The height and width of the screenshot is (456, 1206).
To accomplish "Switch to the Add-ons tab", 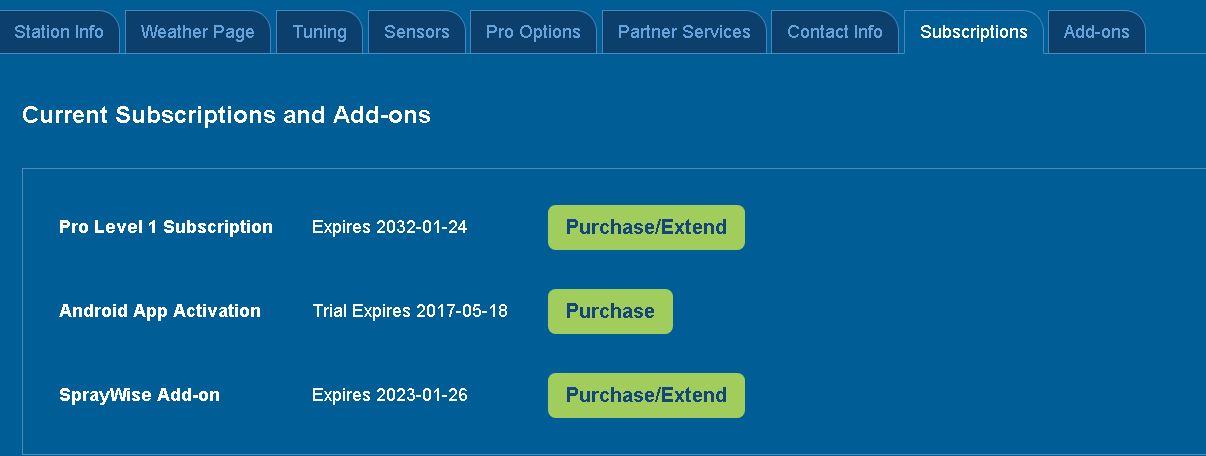I will point(1095,32).
